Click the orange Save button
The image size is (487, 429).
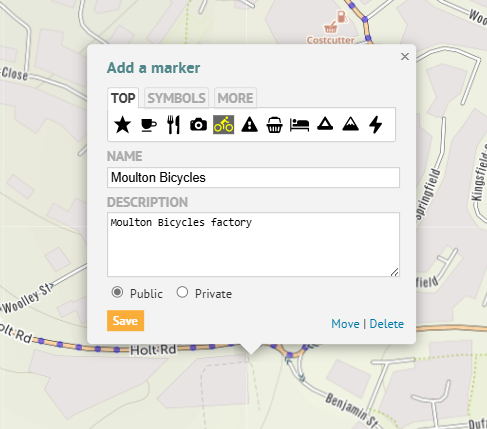coord(125,321)
